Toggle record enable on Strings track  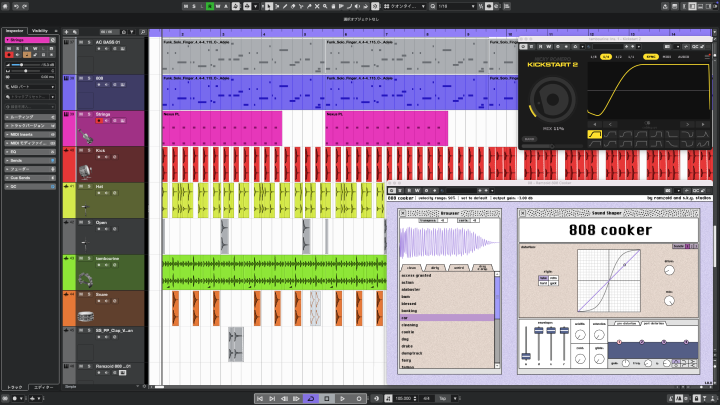tap(99, 121)
